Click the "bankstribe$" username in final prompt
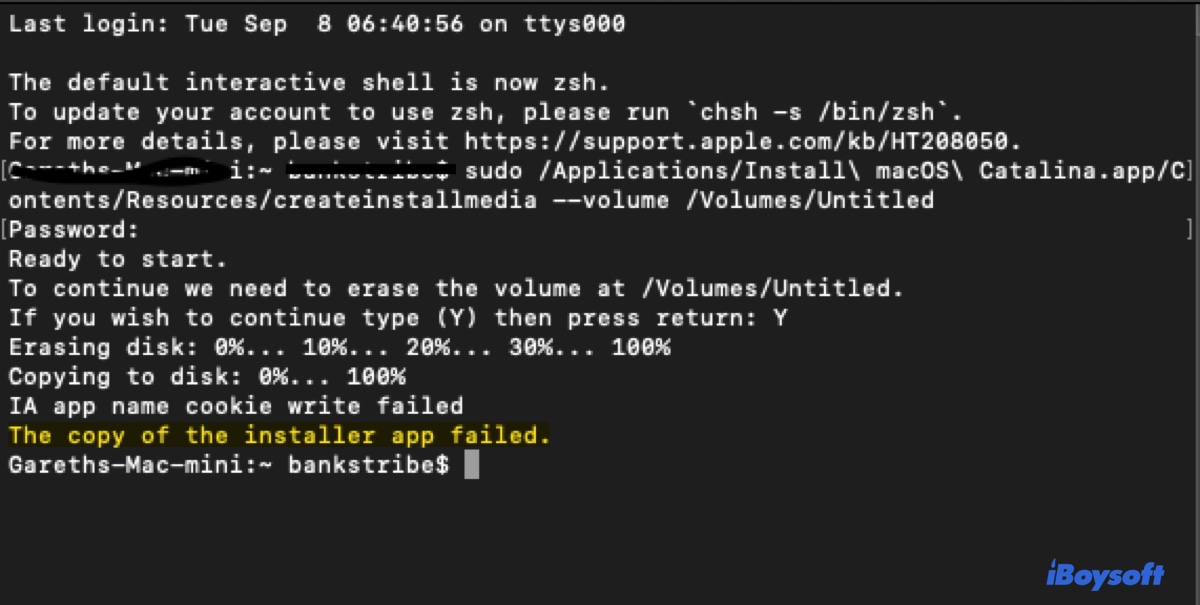 pyautogui.click(x=369, y=465)
